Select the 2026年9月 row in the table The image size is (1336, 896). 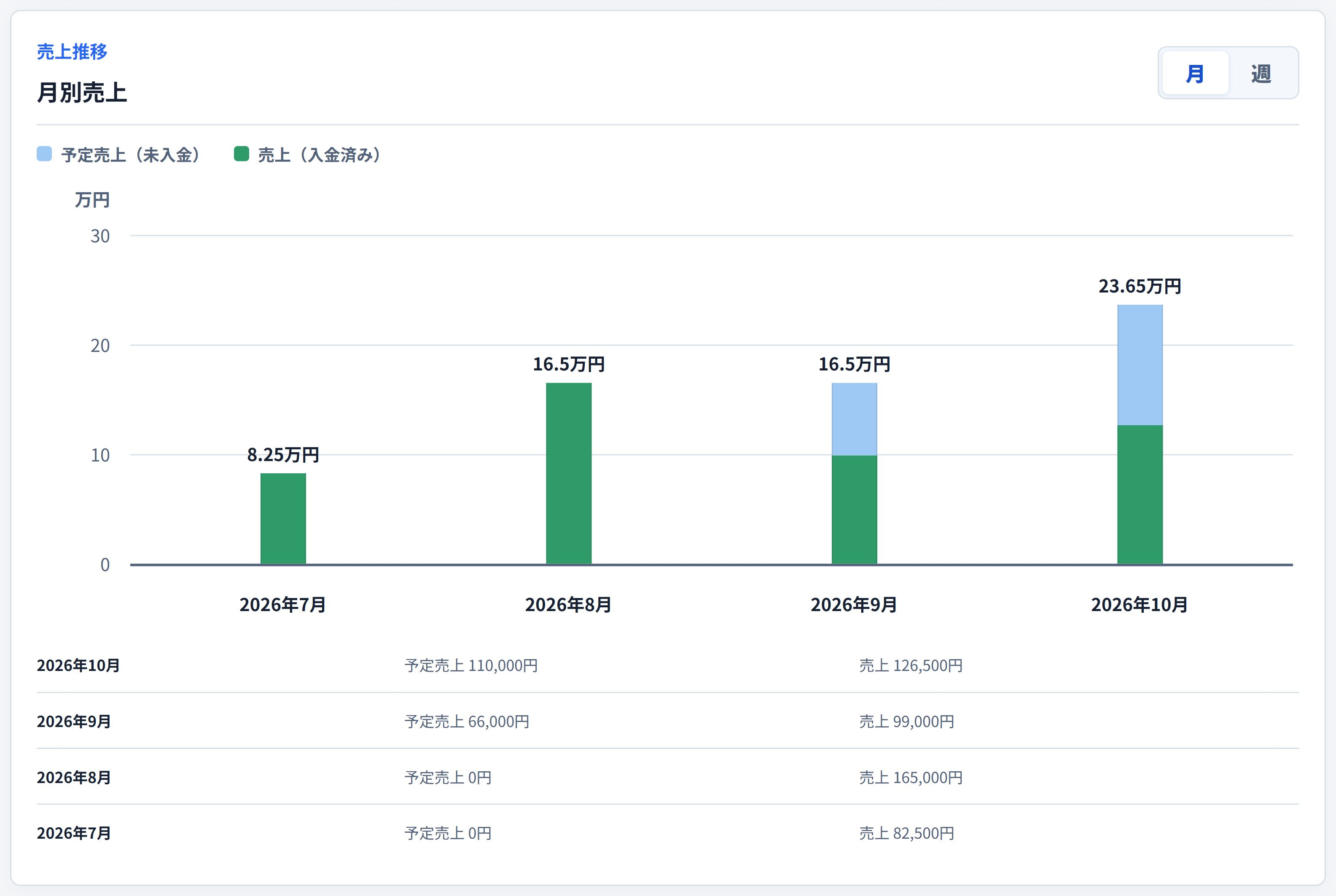coord(668,721)
